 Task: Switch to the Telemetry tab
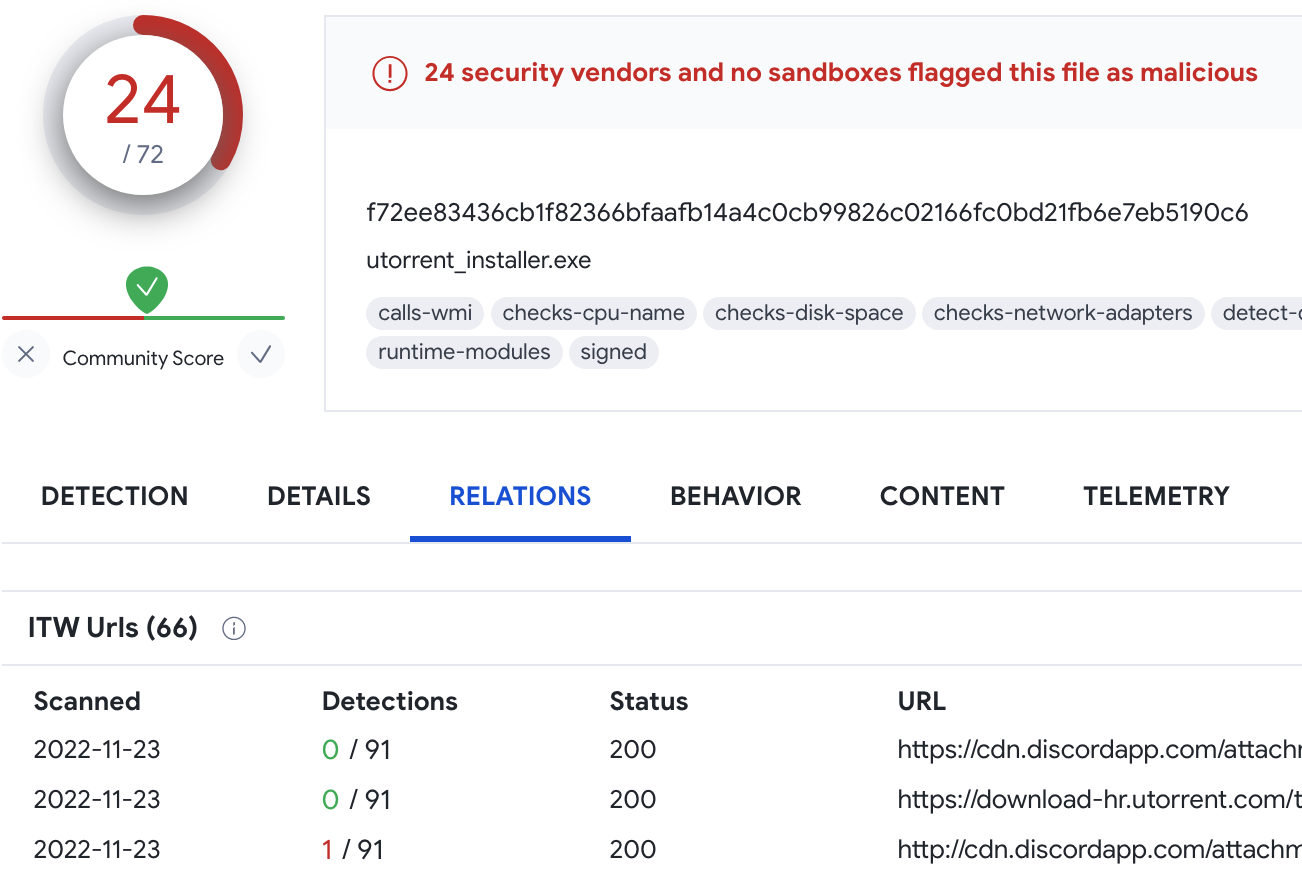click(1156, 496)
